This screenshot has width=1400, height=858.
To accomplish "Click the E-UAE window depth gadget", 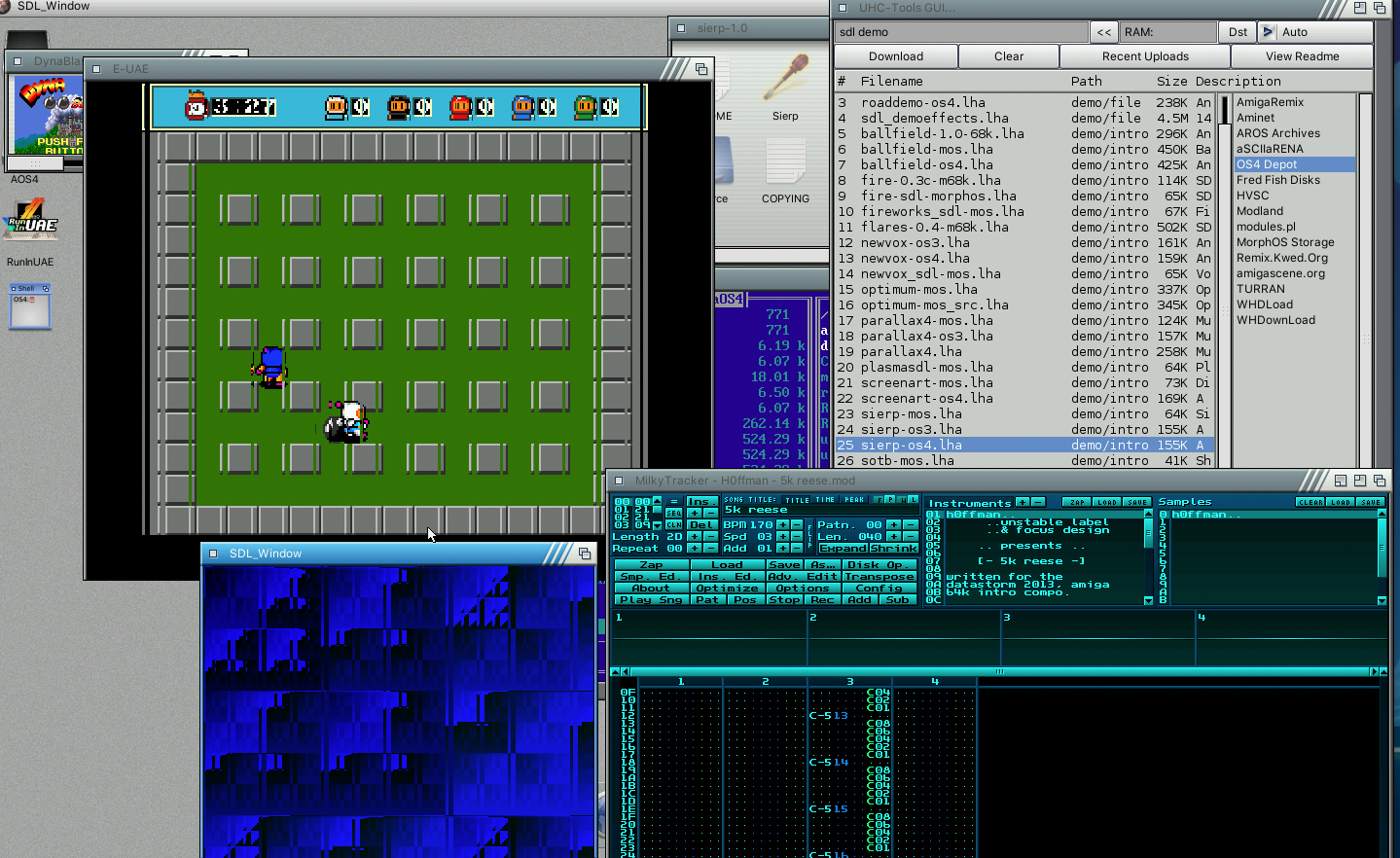I will pyautogui.click(x=700, y=69).
